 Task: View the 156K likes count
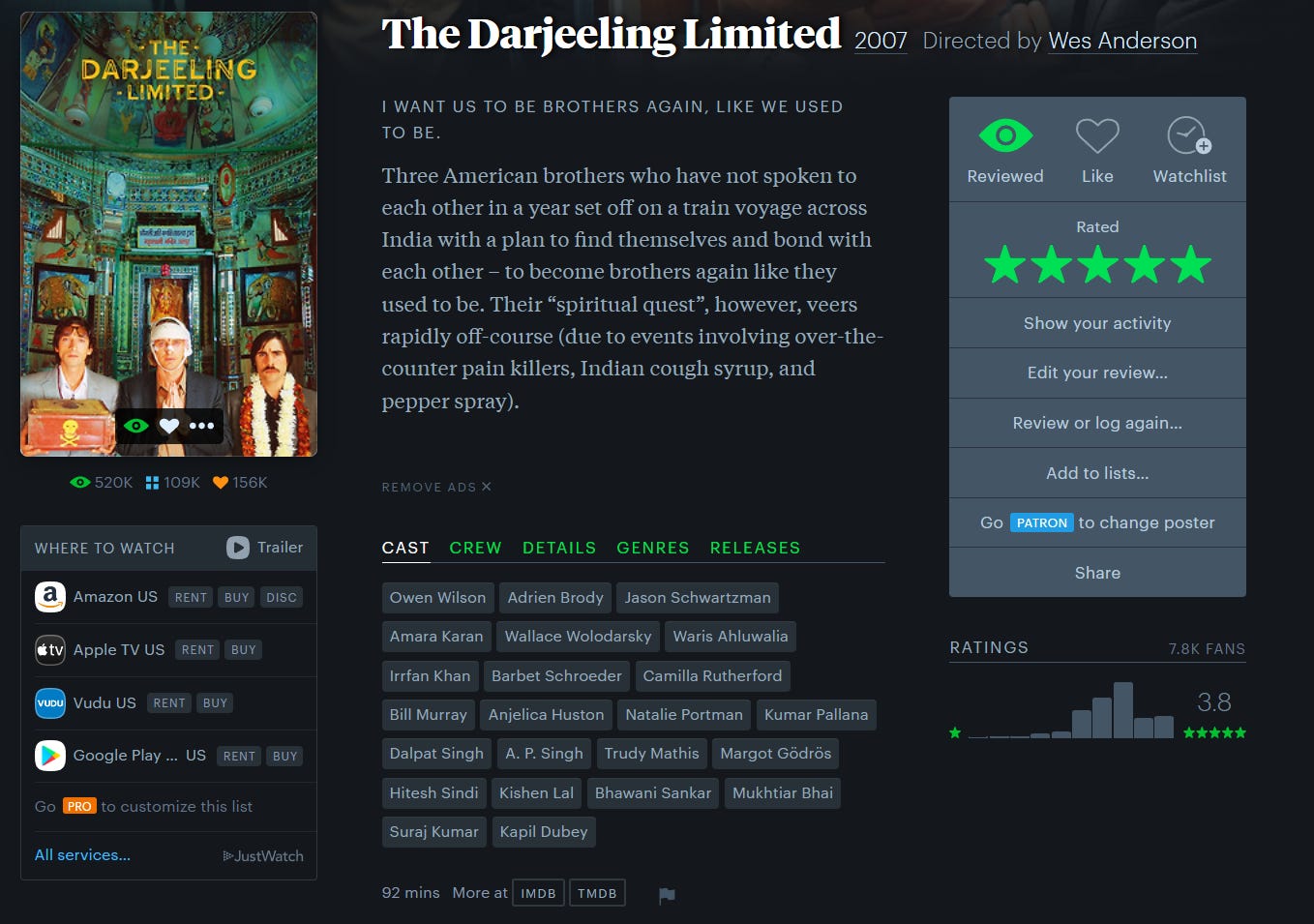(240, 483)
